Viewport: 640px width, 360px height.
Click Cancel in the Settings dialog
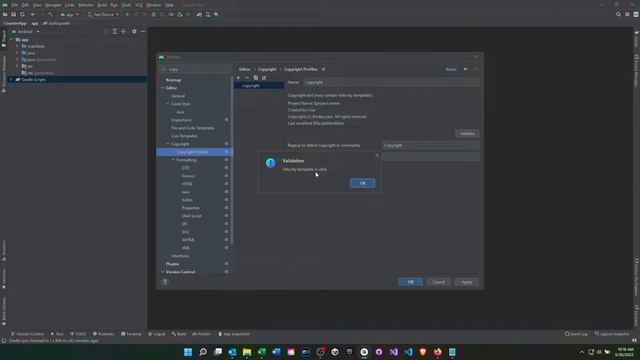pos(439,282)
